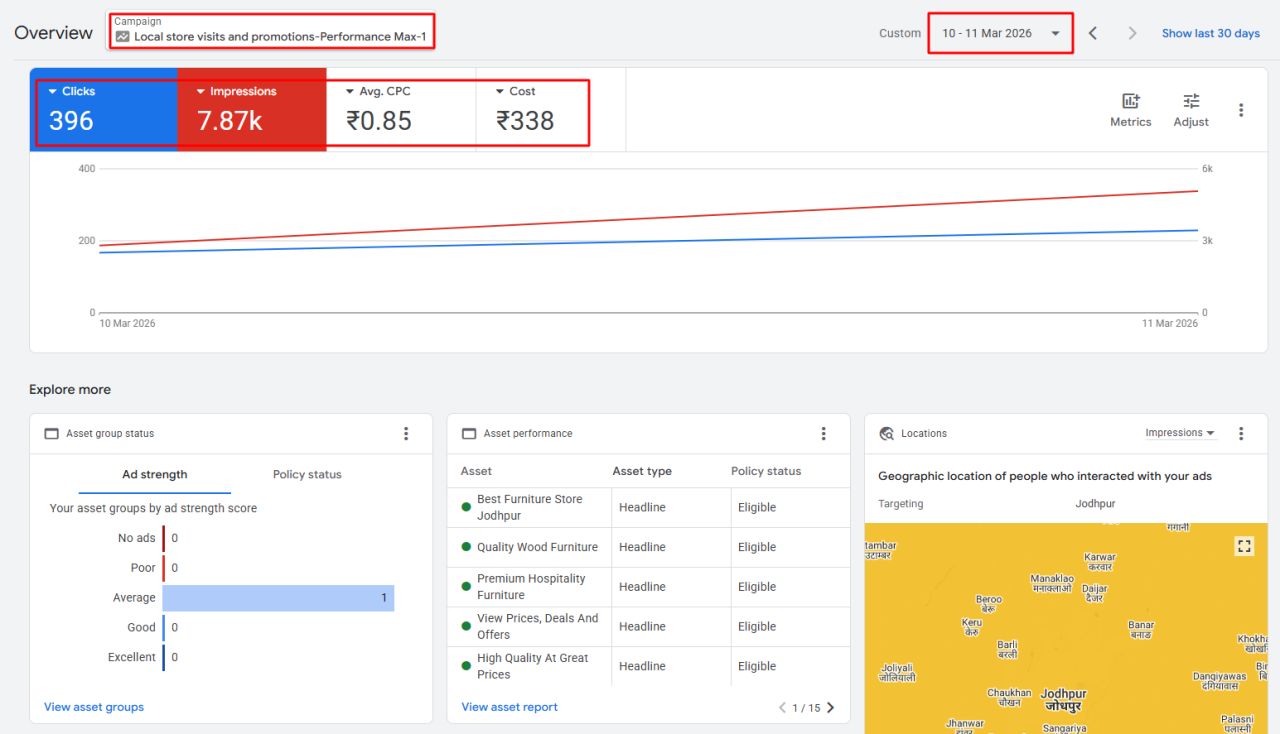Screen dimensions: 1280x734
Task: Click Quality Wood Furniture asset row
Action: [x=648, y=547]
